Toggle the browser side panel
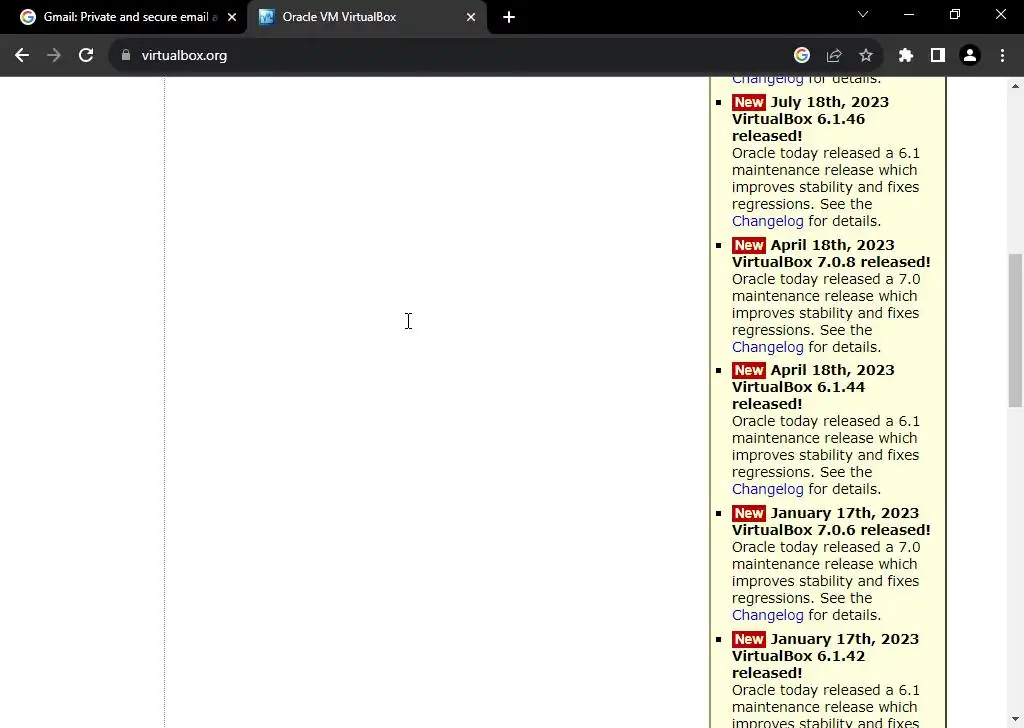 [938, 55]
